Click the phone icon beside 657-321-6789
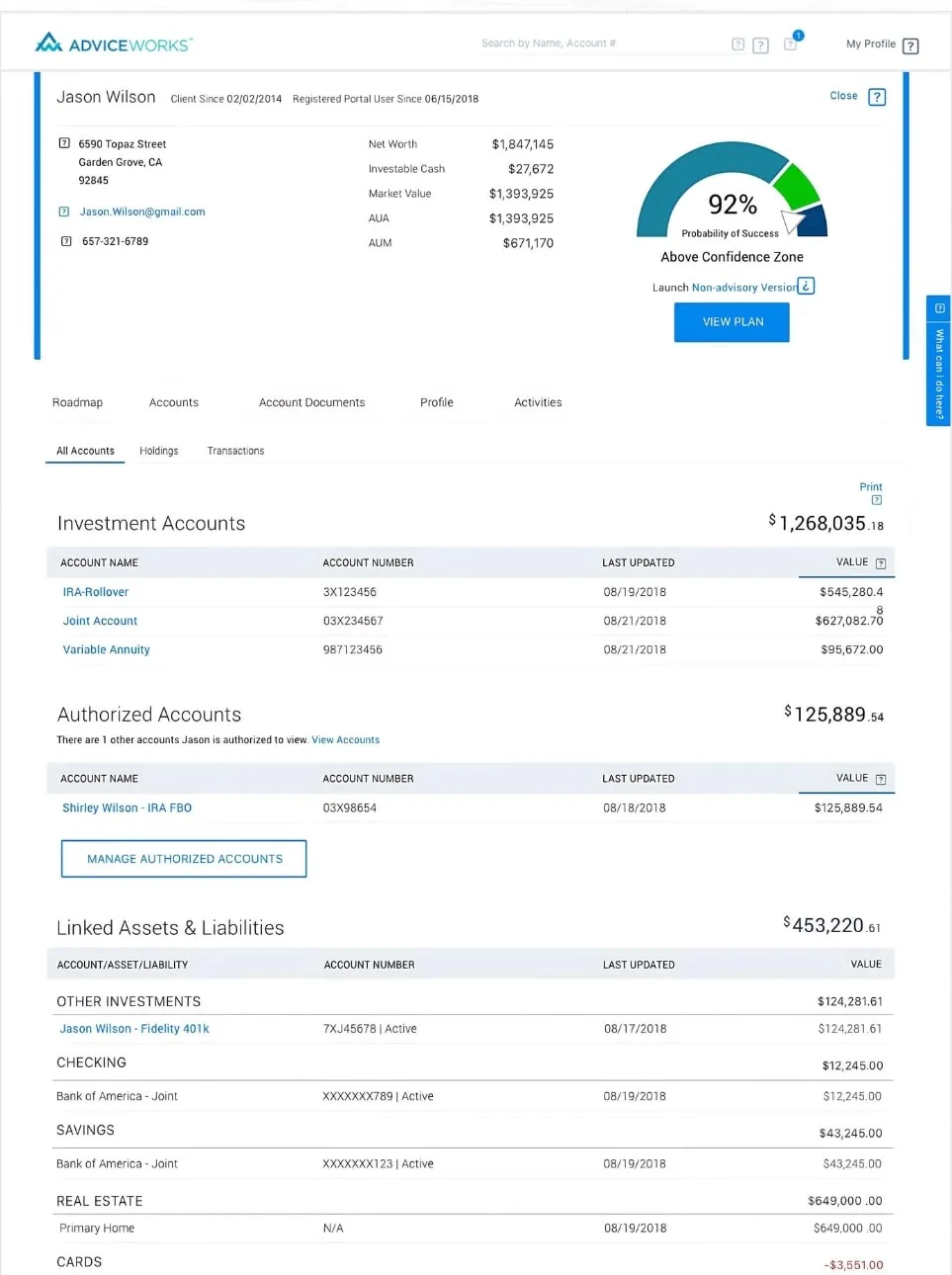Screen dimensions: 952x1275 (x=66, y=241)
